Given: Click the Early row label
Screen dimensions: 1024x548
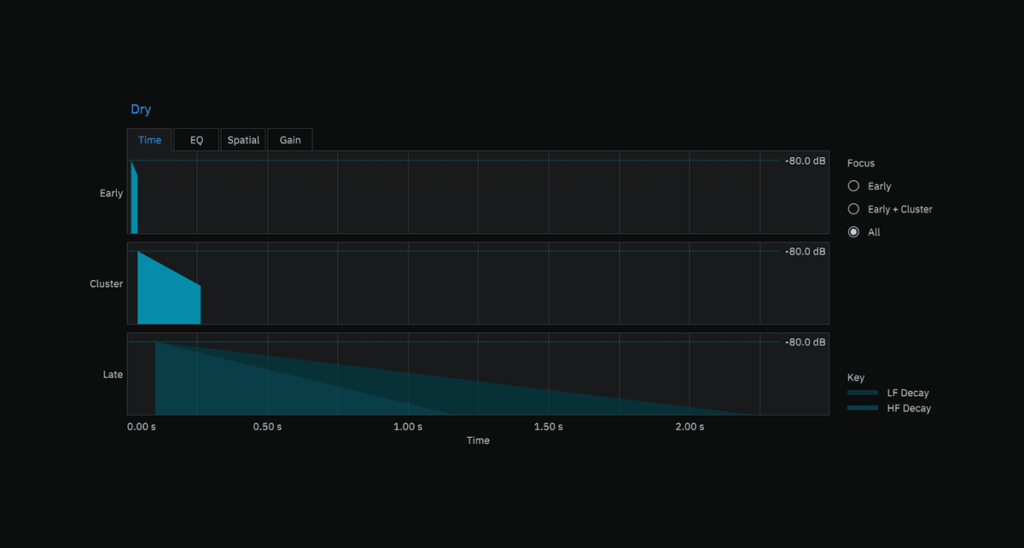Looking at the screenshot, I should (x=111, y=193).
